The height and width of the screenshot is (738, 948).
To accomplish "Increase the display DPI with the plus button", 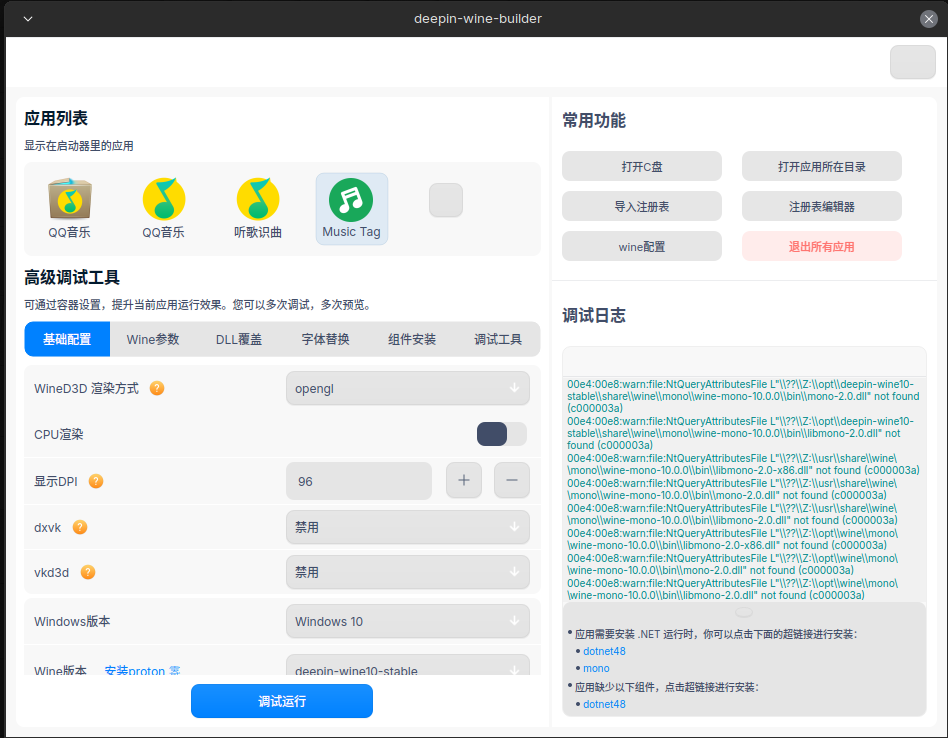I will pos(464,481).
